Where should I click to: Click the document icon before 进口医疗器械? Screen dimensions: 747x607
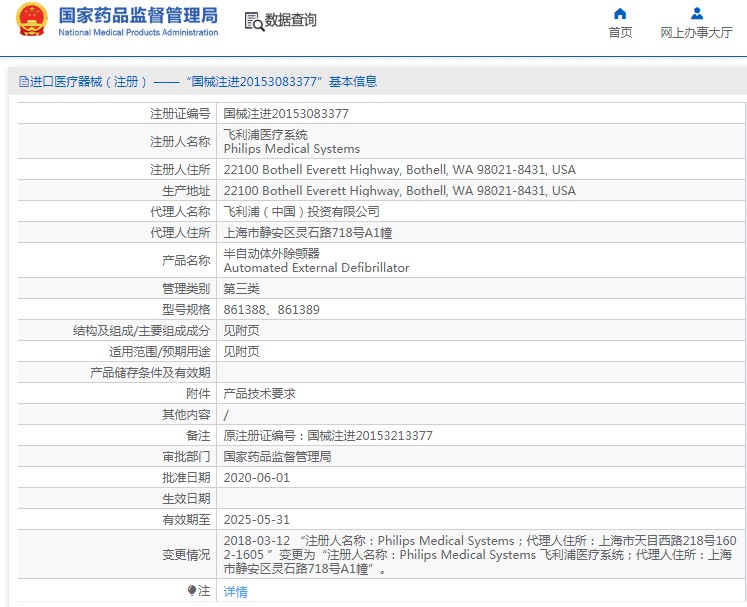pyautogui.click(x=24, y=81)
